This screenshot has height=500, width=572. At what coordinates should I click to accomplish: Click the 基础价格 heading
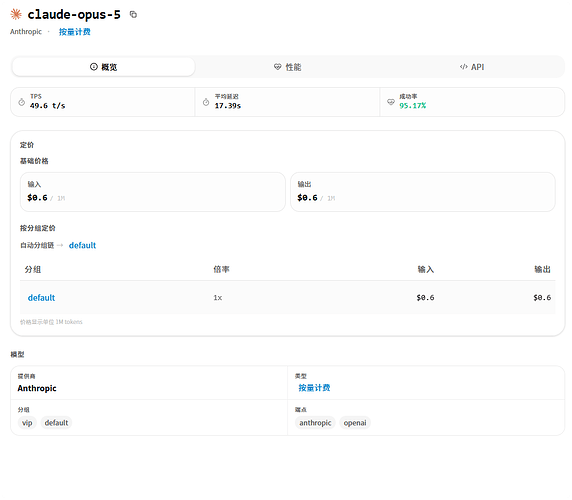(x=34, y=161)
